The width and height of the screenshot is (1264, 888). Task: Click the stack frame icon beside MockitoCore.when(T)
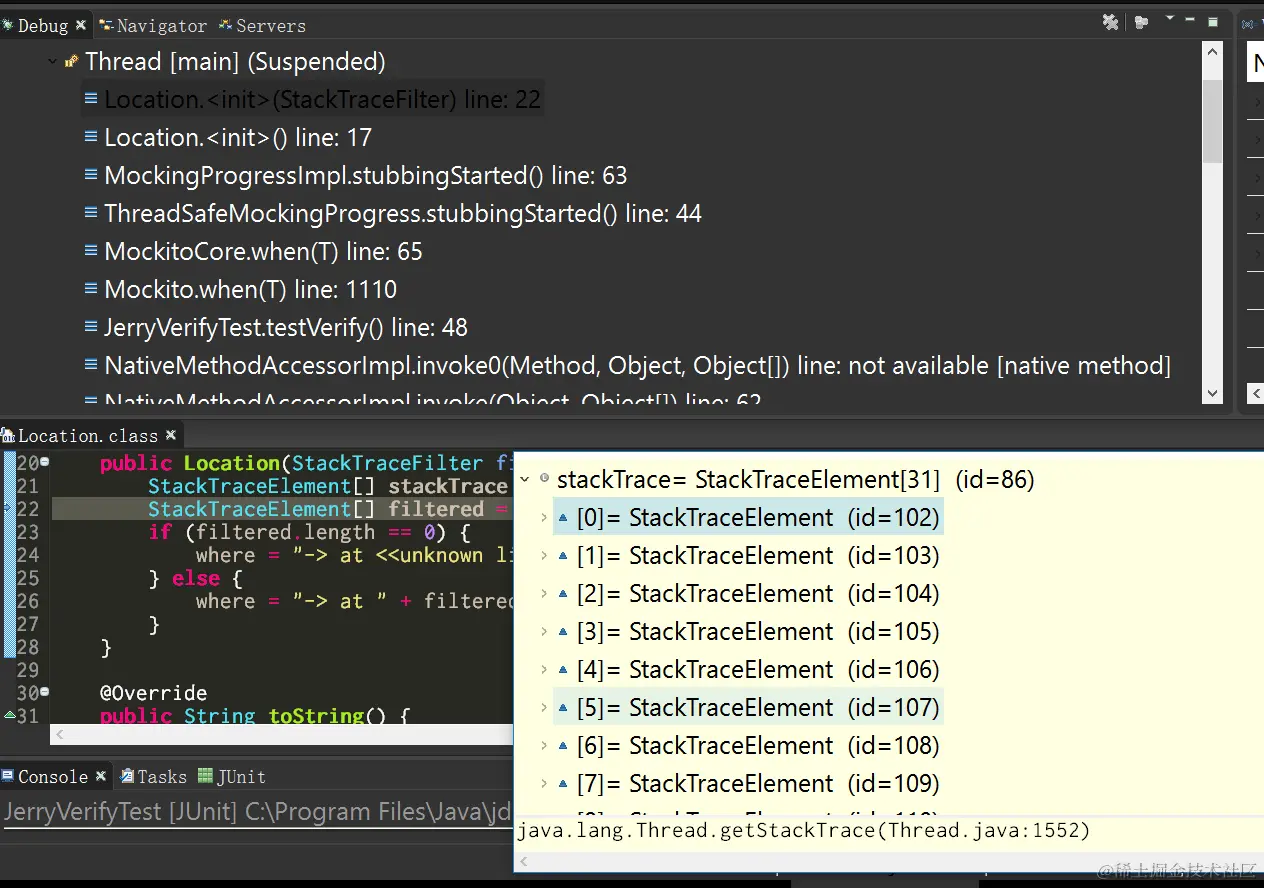point(89,251)
